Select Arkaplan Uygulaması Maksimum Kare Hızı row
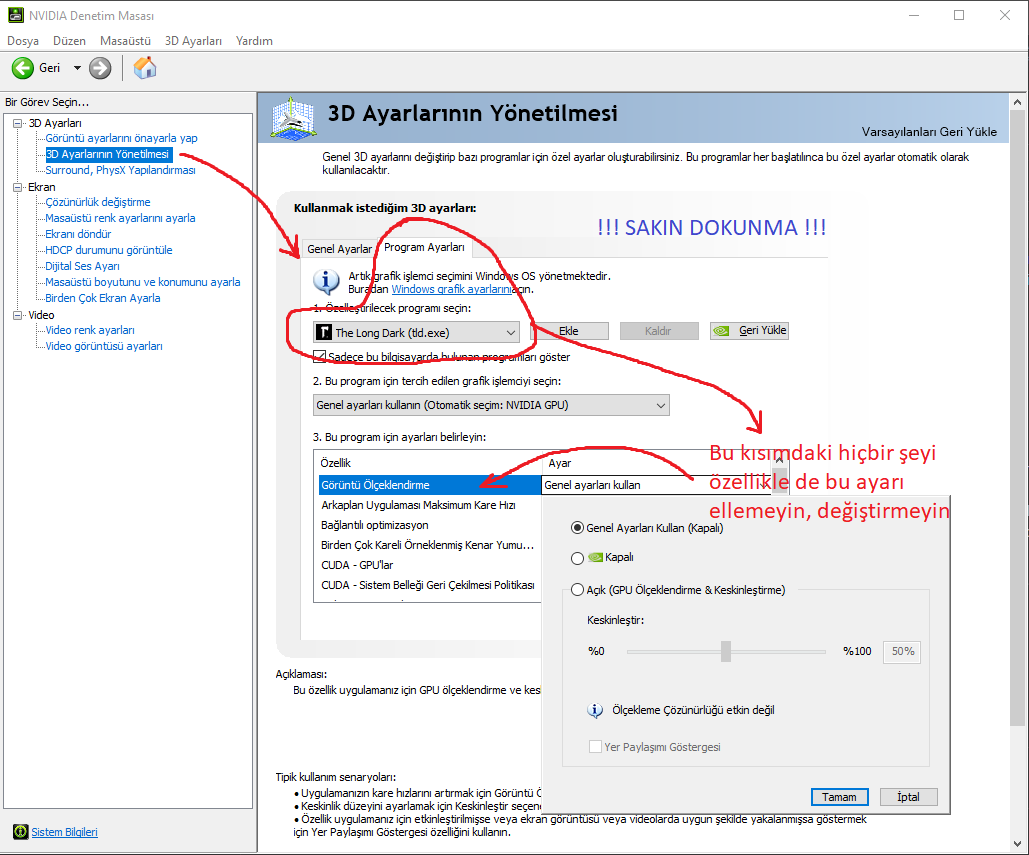The width and height of the screenshot is (1029, 855). coord(419,505)
